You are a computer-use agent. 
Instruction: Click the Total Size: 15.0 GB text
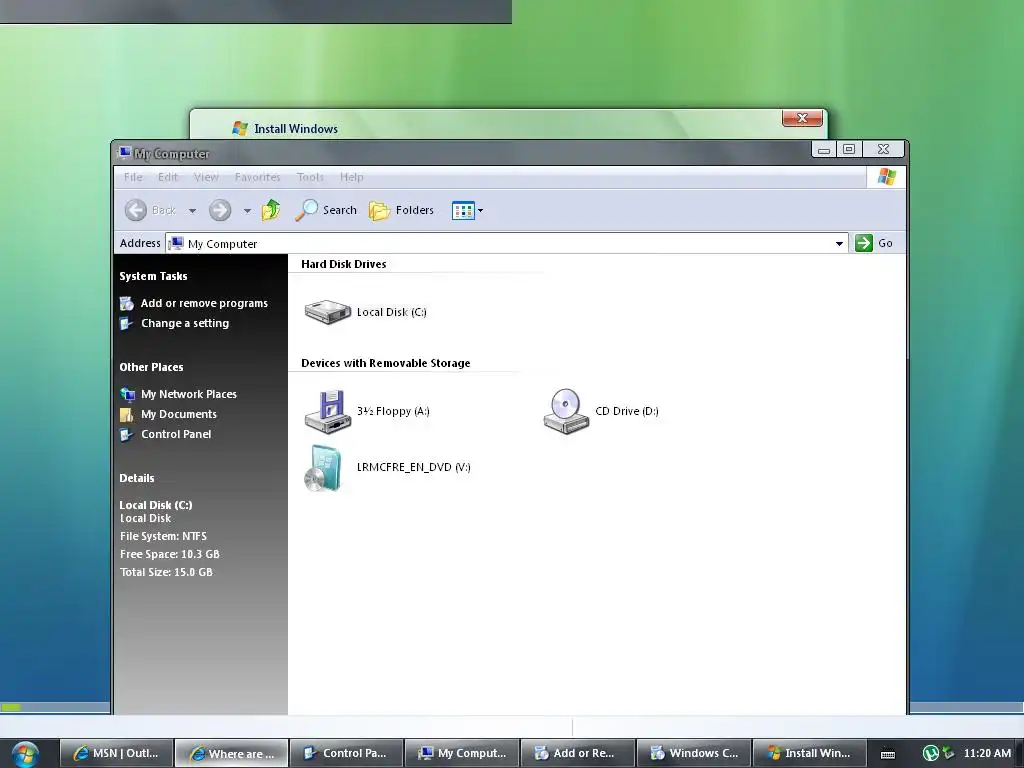[166, 572]
